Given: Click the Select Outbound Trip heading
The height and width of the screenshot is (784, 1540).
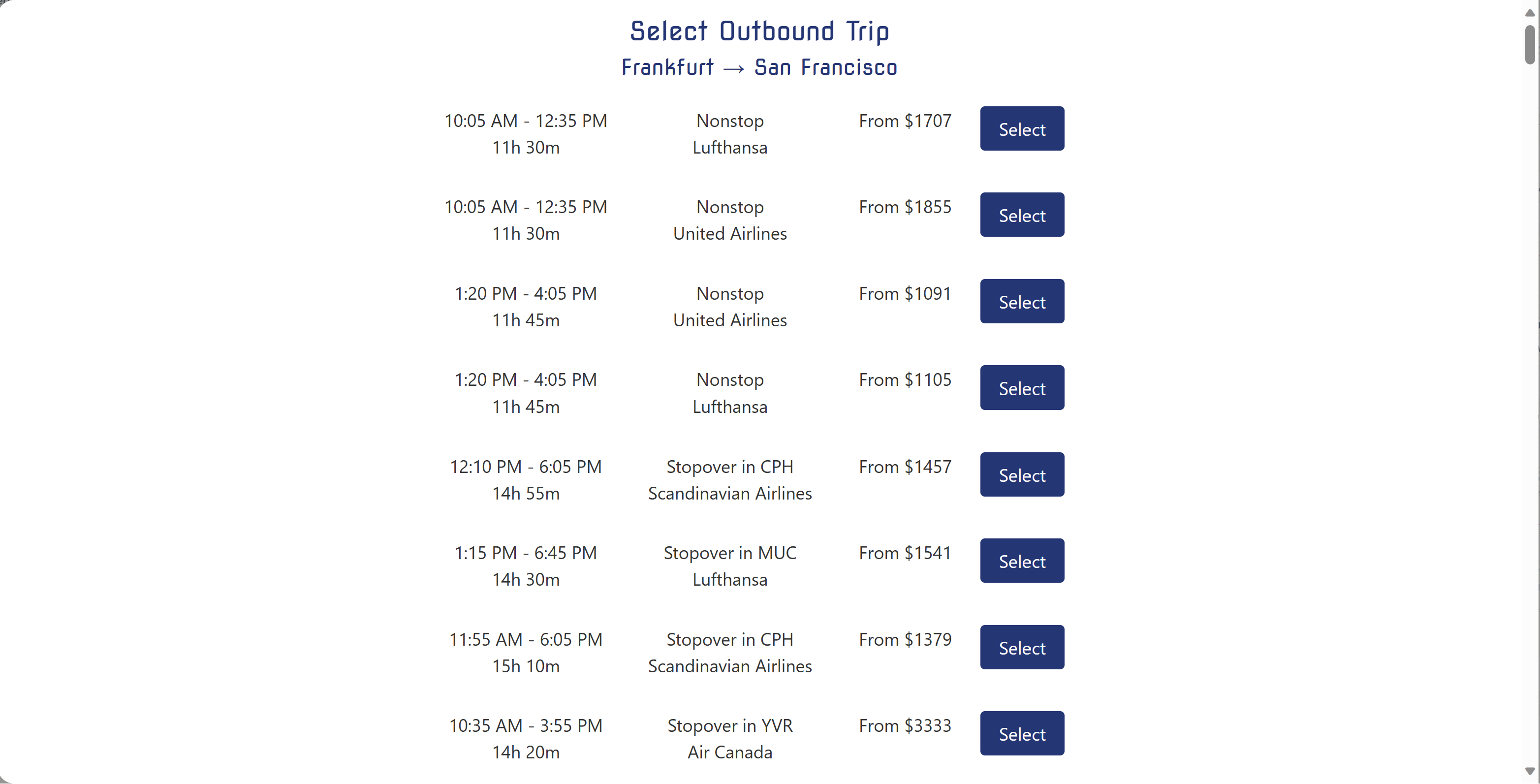Looking at the screenshot, I should tap(760, 31).
